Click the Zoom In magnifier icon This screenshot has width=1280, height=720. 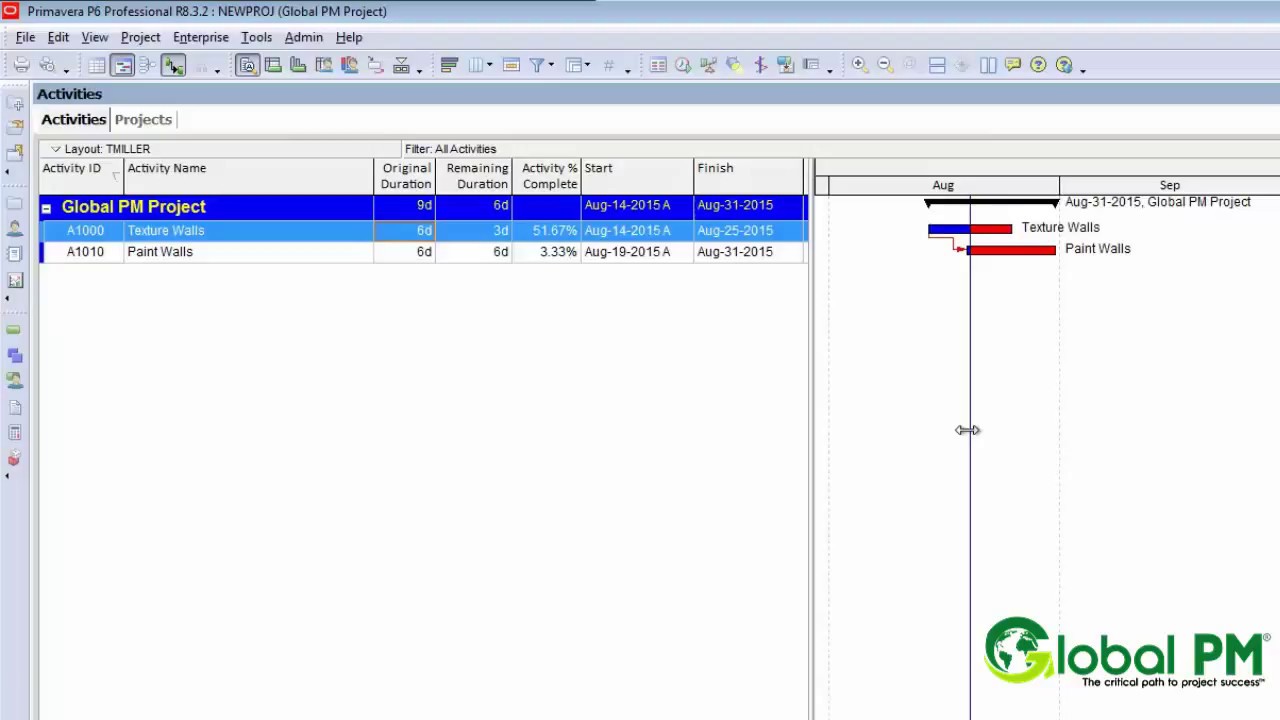pos(860,65)
